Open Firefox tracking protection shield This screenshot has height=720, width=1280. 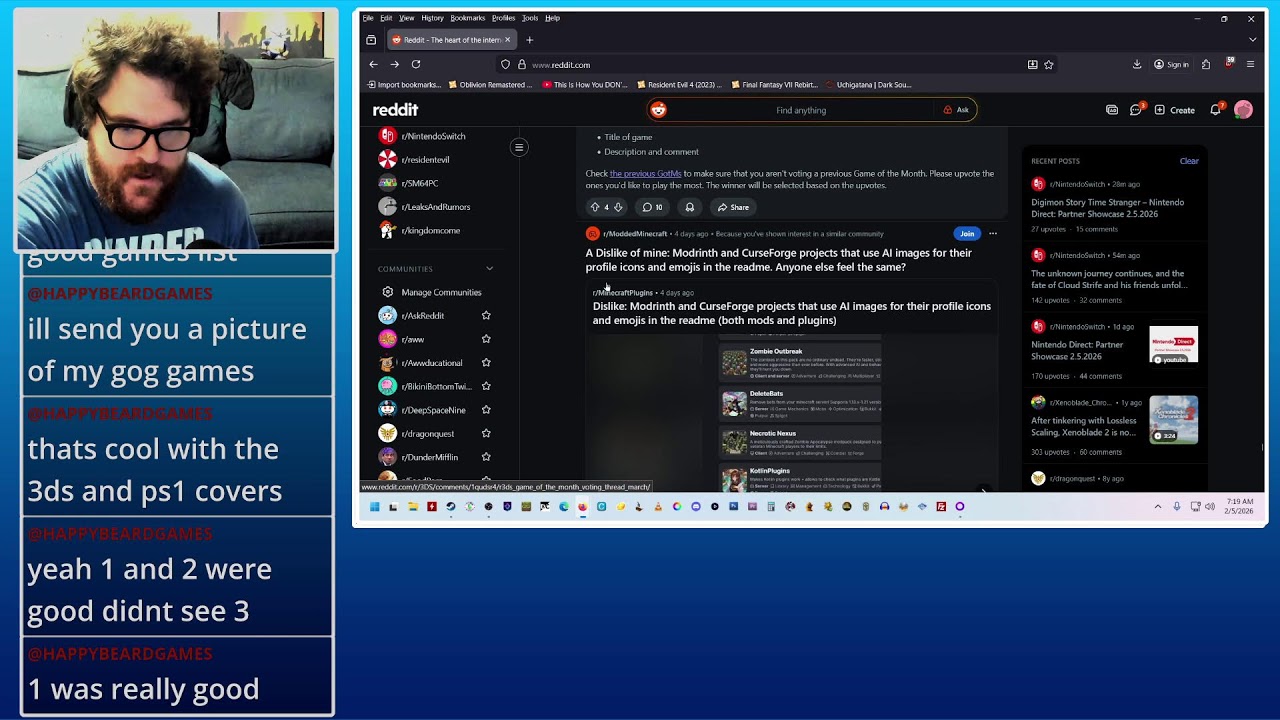click(x=506, y=65)
